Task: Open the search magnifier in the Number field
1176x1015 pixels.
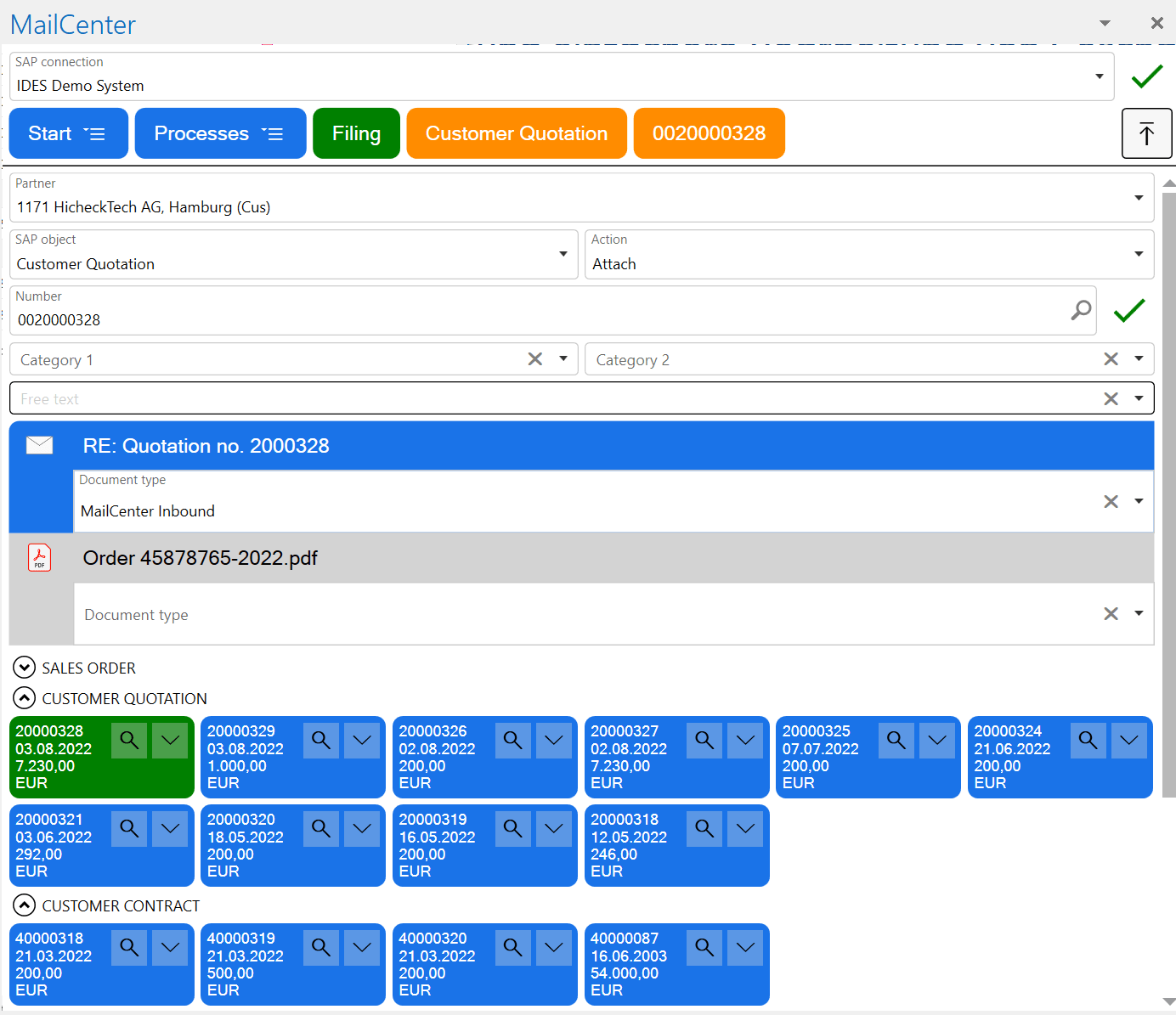Action: click(1081, 311)
